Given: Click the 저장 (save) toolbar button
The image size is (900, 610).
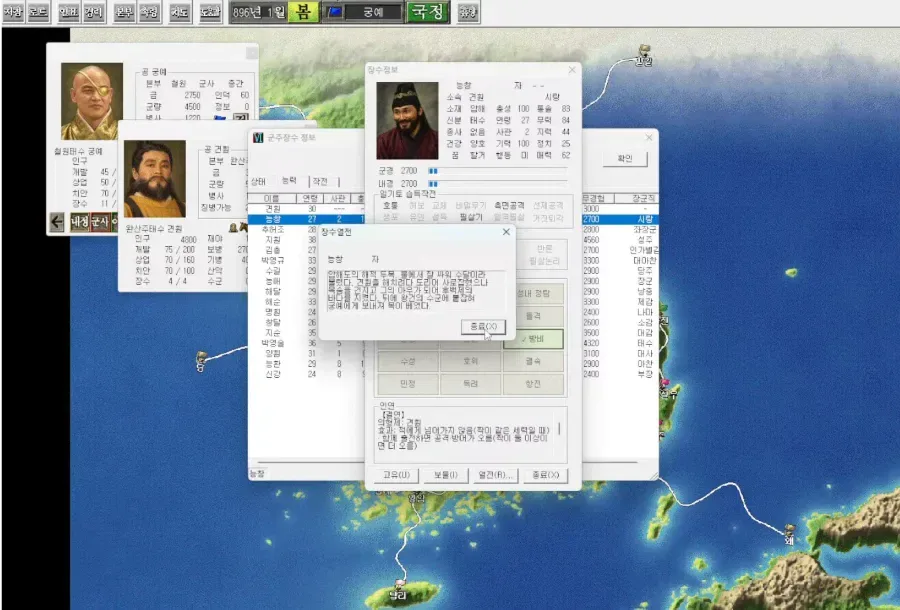Looking at the screenshot, I should coord(13,12).
